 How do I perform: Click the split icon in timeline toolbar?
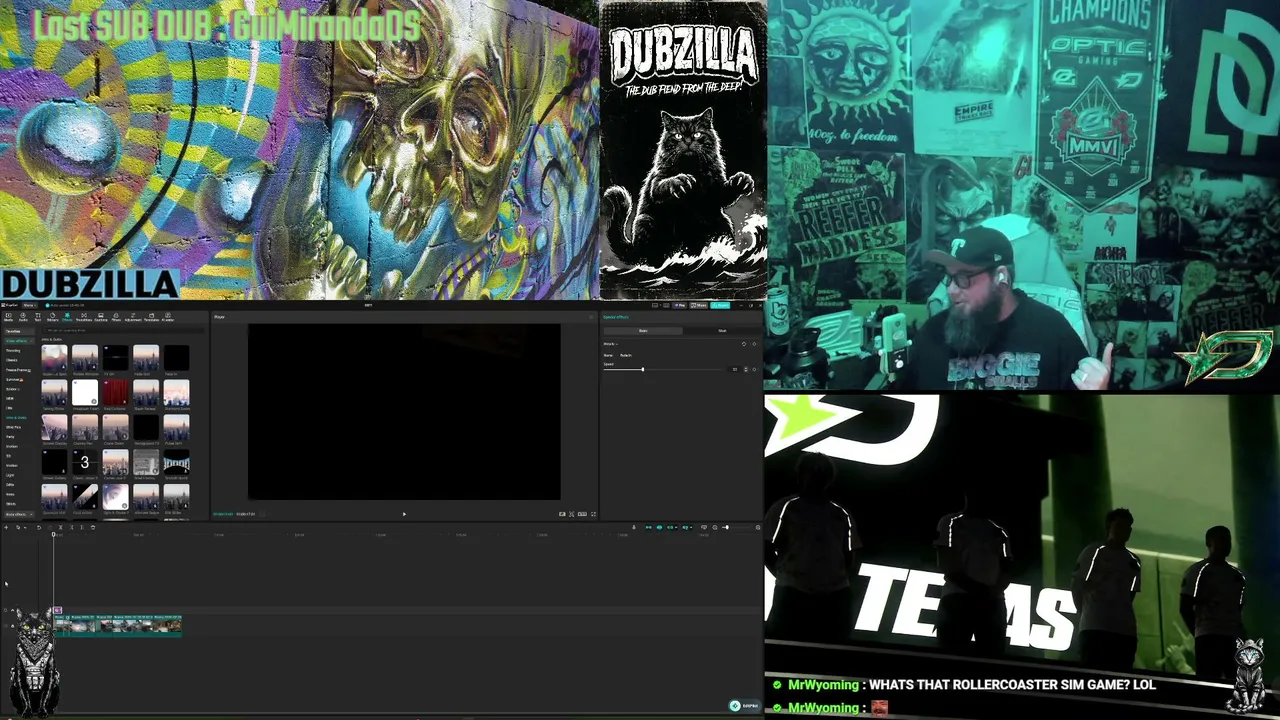pos(60,527)
